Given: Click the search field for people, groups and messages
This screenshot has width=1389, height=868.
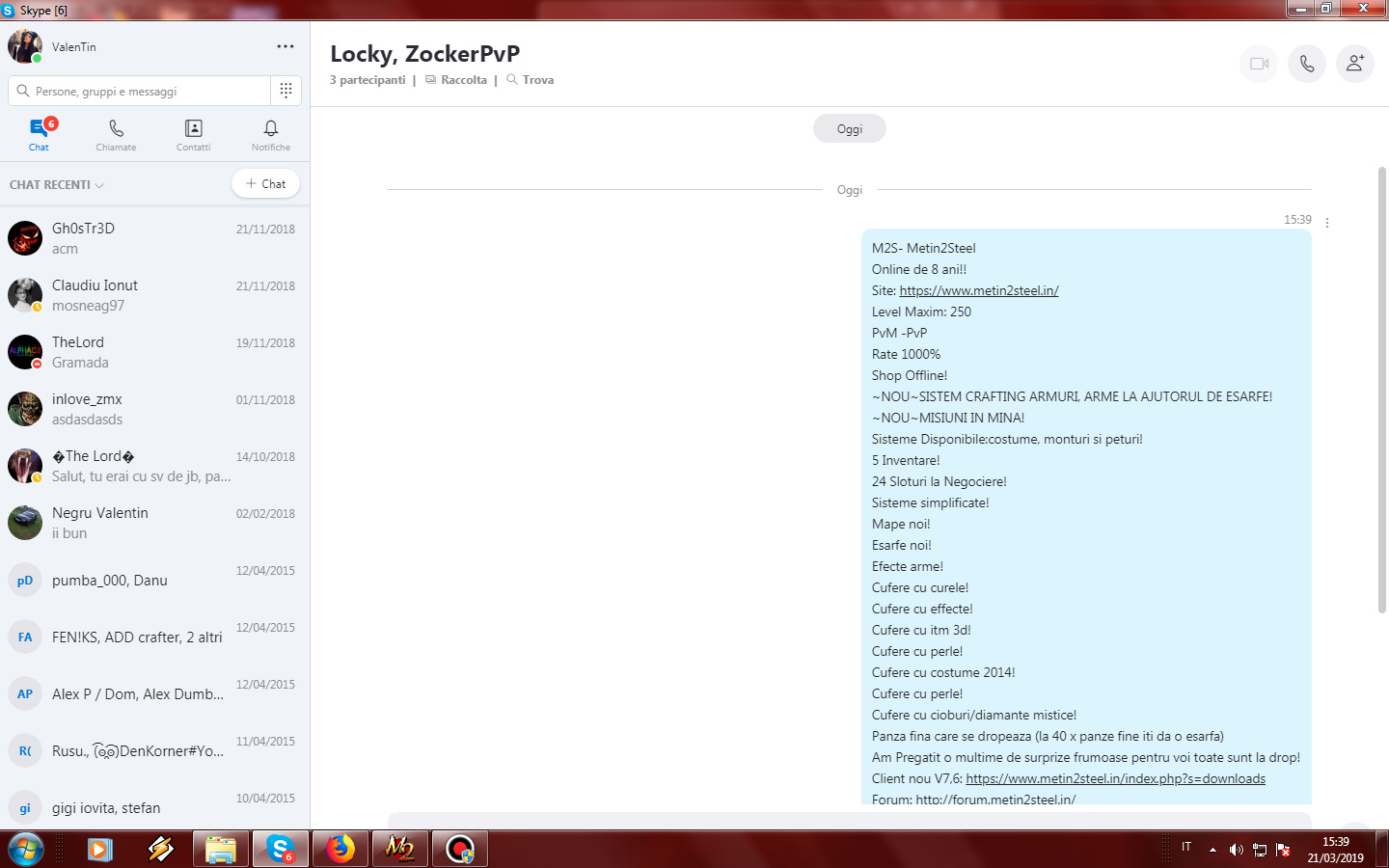Looking at the screenshot, I should pyautogui.click(x=140, y=91).
